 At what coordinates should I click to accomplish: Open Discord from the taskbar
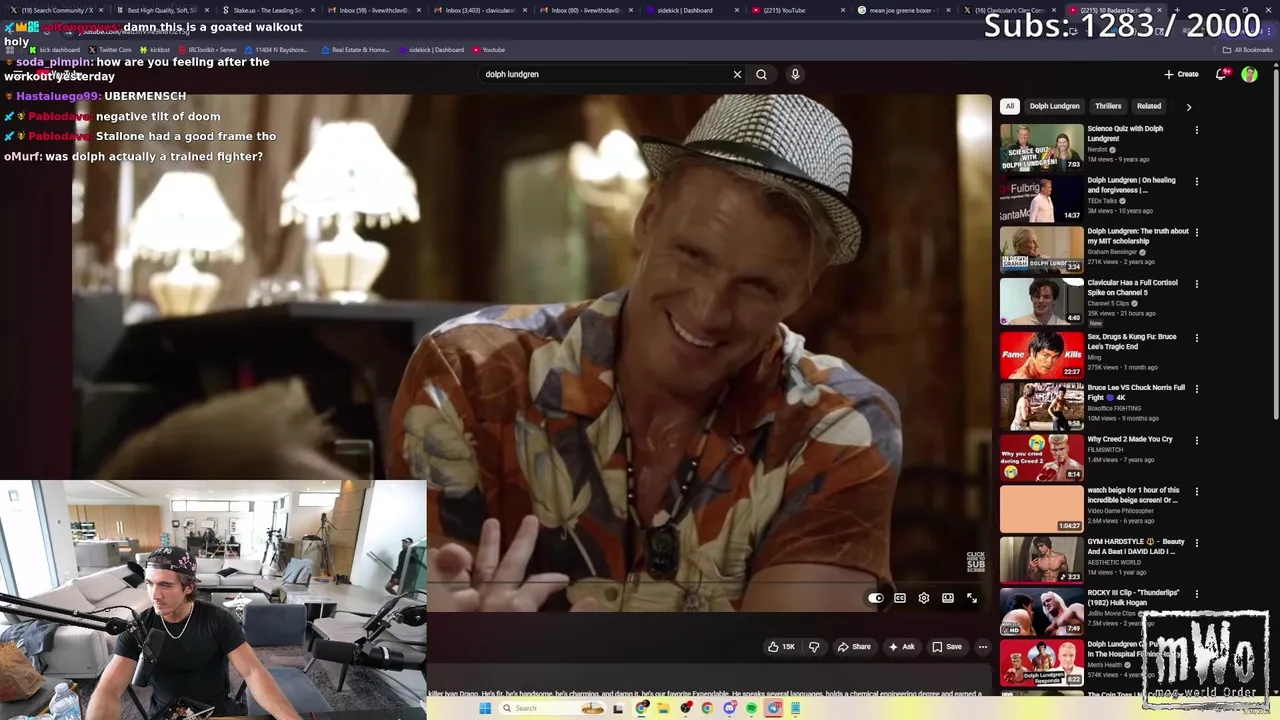pos(729,708)
